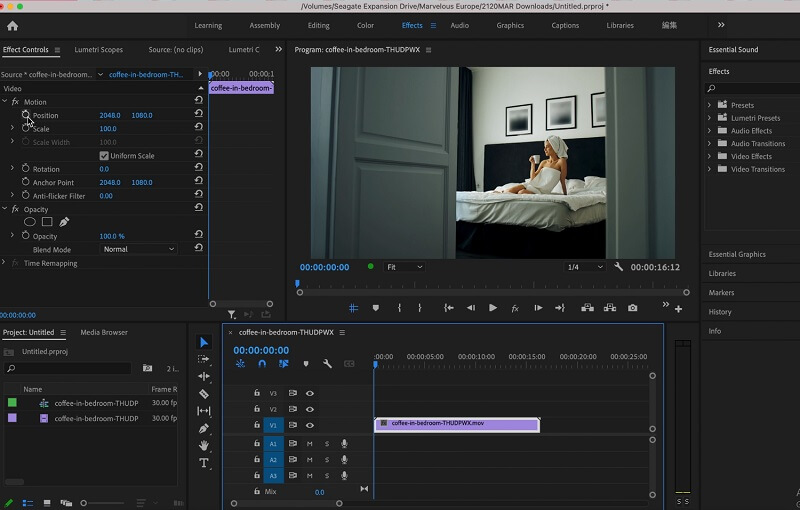Toggle Position animation stopwatch
This screenshot has height=510, width=800.
point(26,115)
